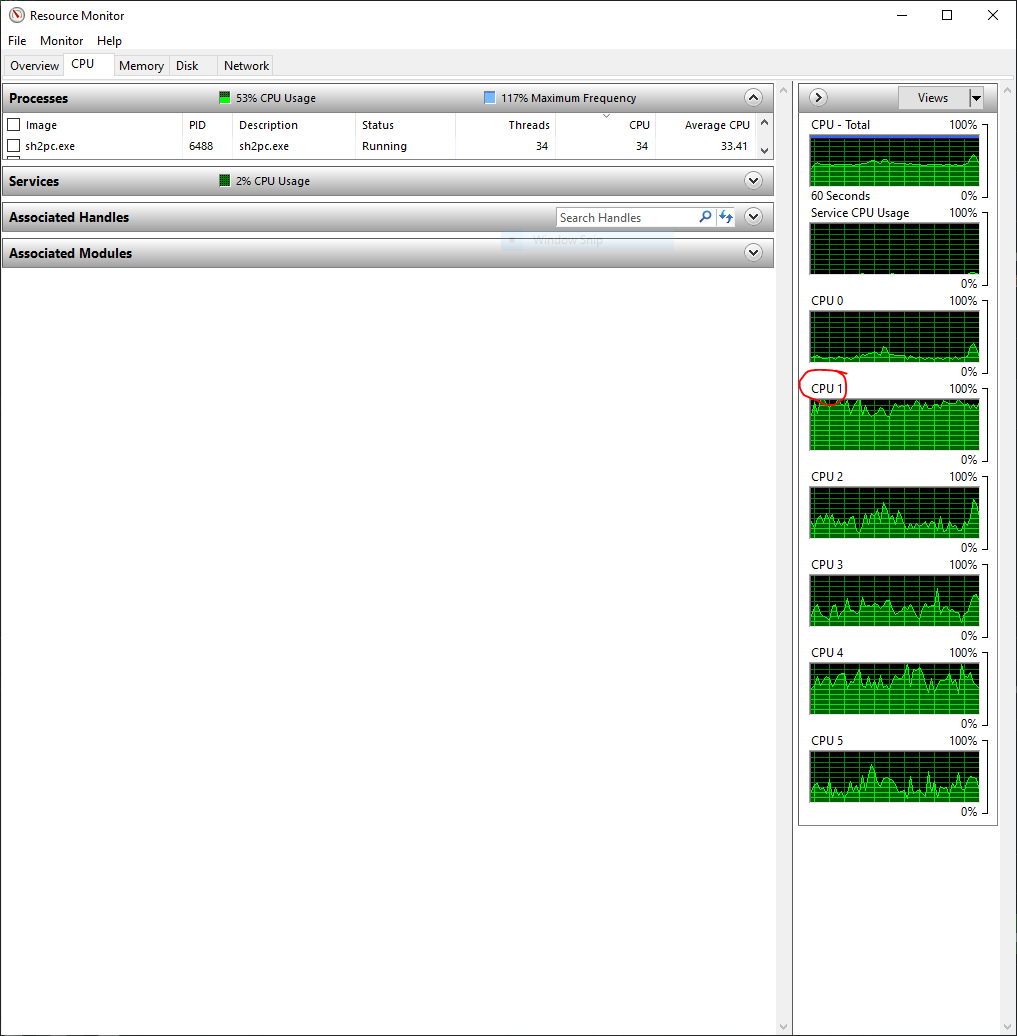Click the Resource Monitor app icon in title bar

17,15
